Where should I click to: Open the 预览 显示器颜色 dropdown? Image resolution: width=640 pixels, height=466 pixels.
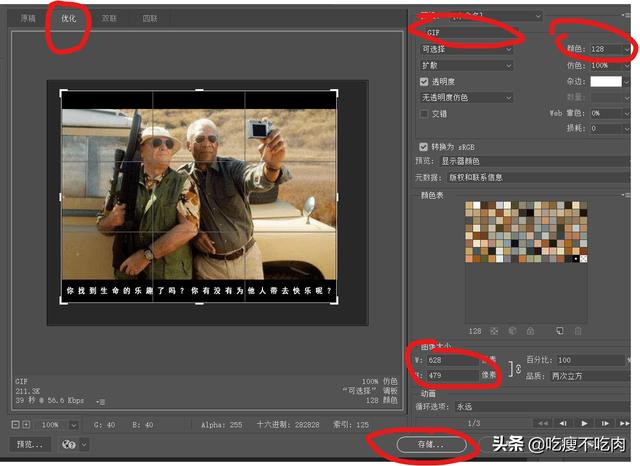coord(535,161)
